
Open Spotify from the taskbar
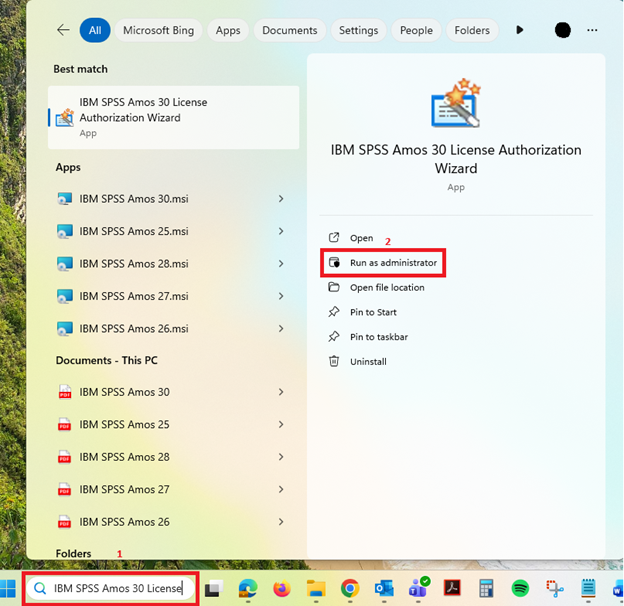pos(520,588)
